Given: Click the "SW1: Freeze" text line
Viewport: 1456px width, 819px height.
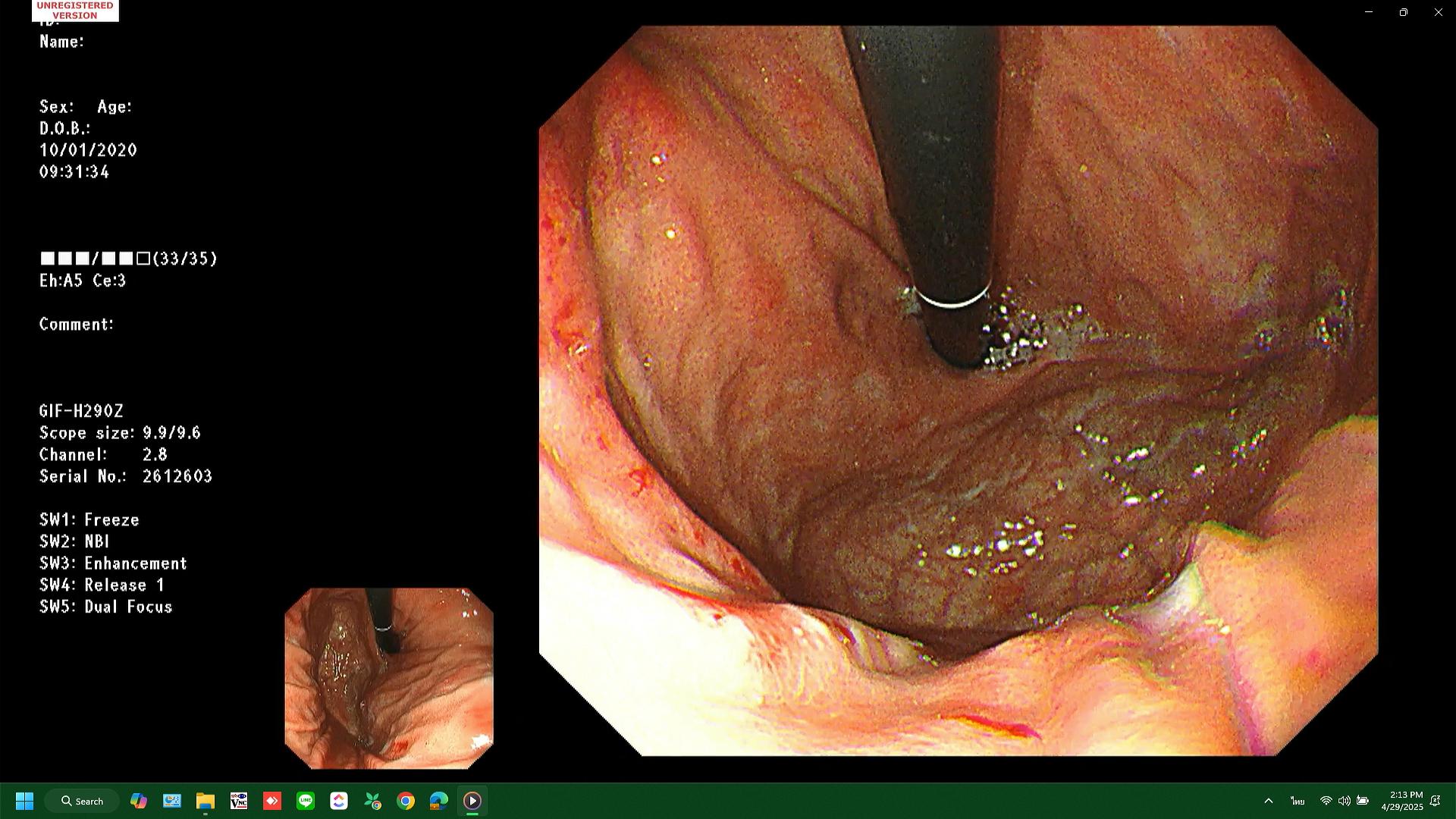Looking at the screenshot, I should coord(89,520).
